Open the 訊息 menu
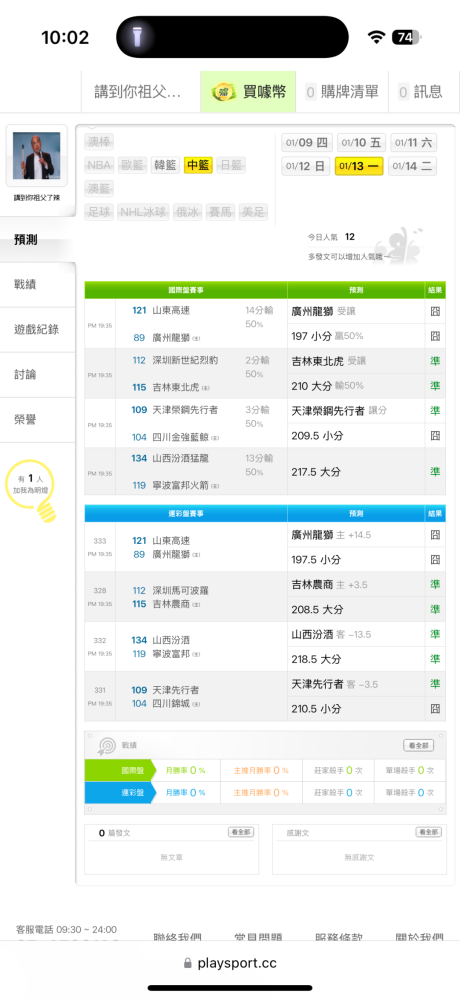The width and height of the screenshot is (460, 1000). pos(421,92)
